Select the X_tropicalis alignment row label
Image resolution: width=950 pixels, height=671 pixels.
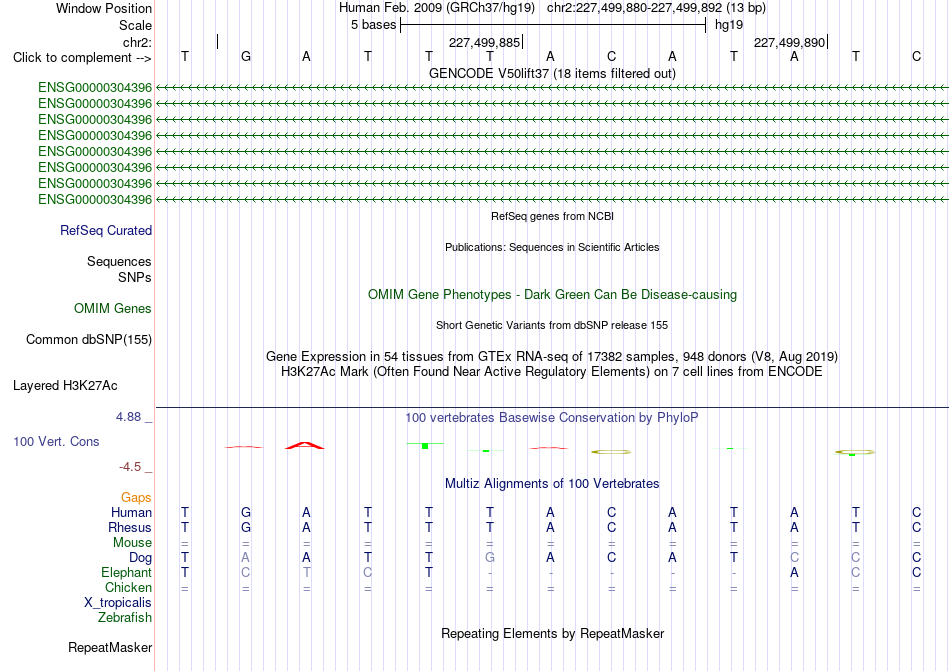click(118, 603)
